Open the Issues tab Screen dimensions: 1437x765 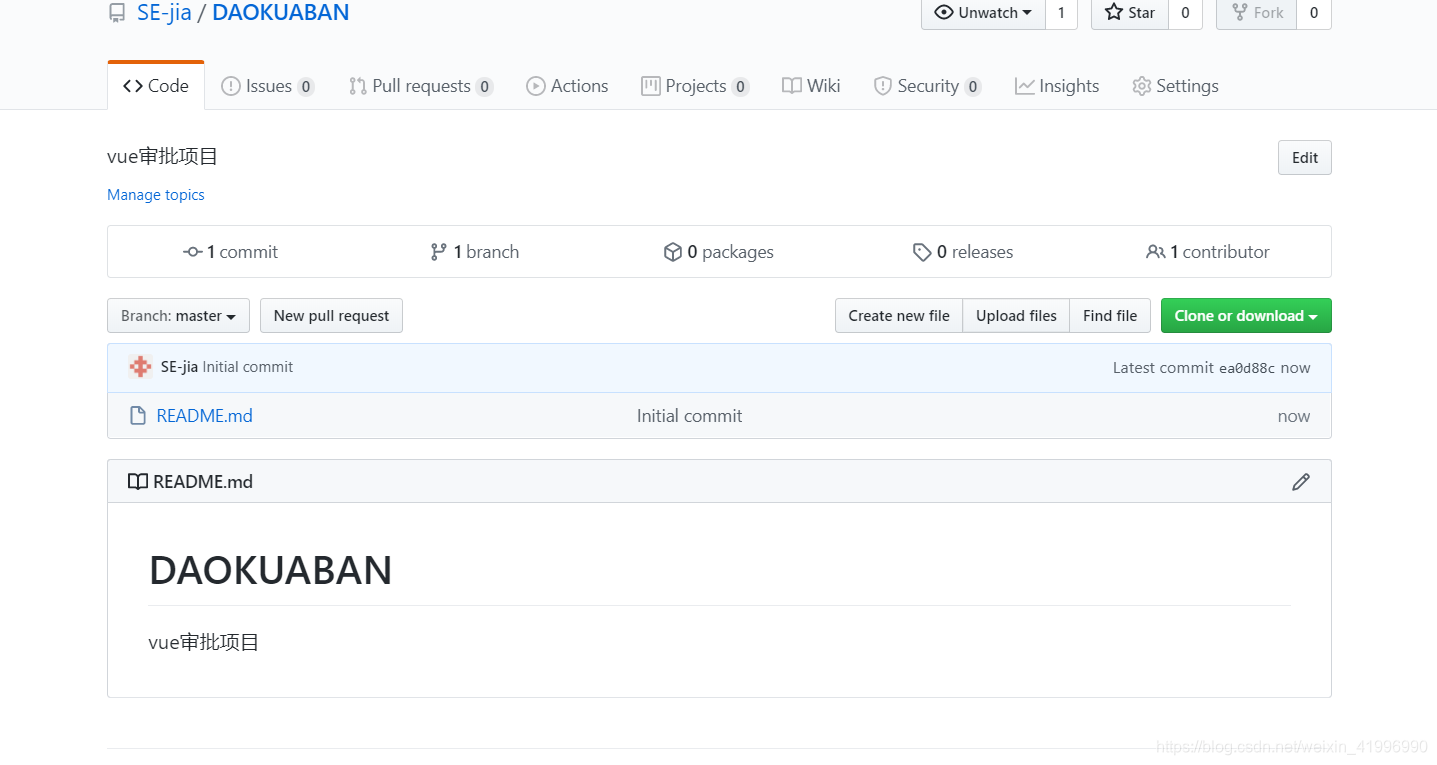click(268, 86)
